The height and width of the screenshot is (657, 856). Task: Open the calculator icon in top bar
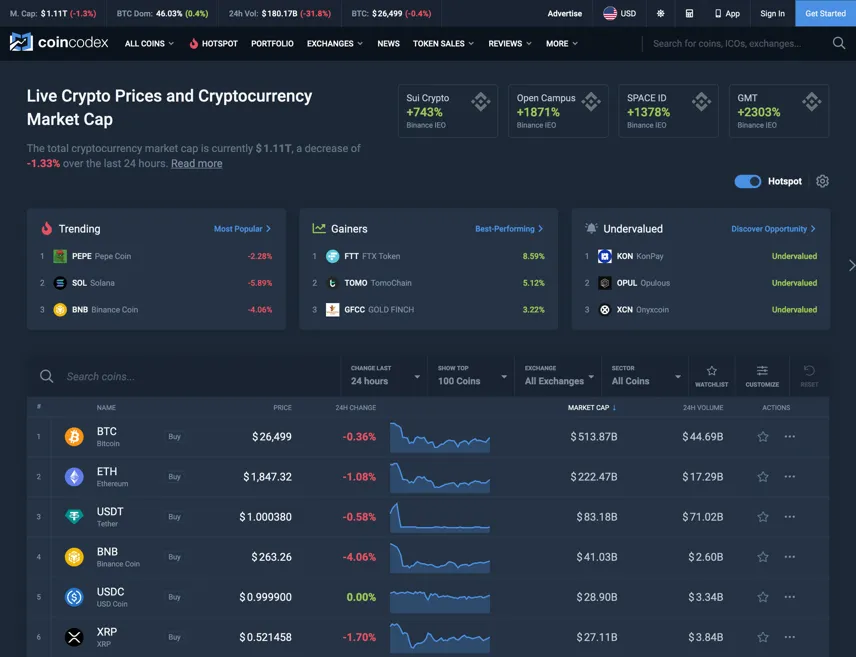(x=689, y=14)
